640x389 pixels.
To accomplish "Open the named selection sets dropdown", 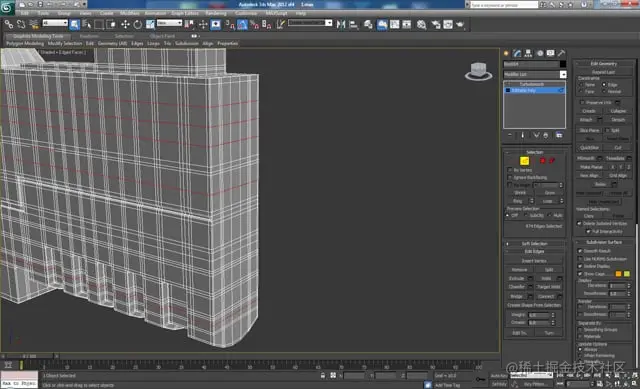I will (x=310, y=23).
